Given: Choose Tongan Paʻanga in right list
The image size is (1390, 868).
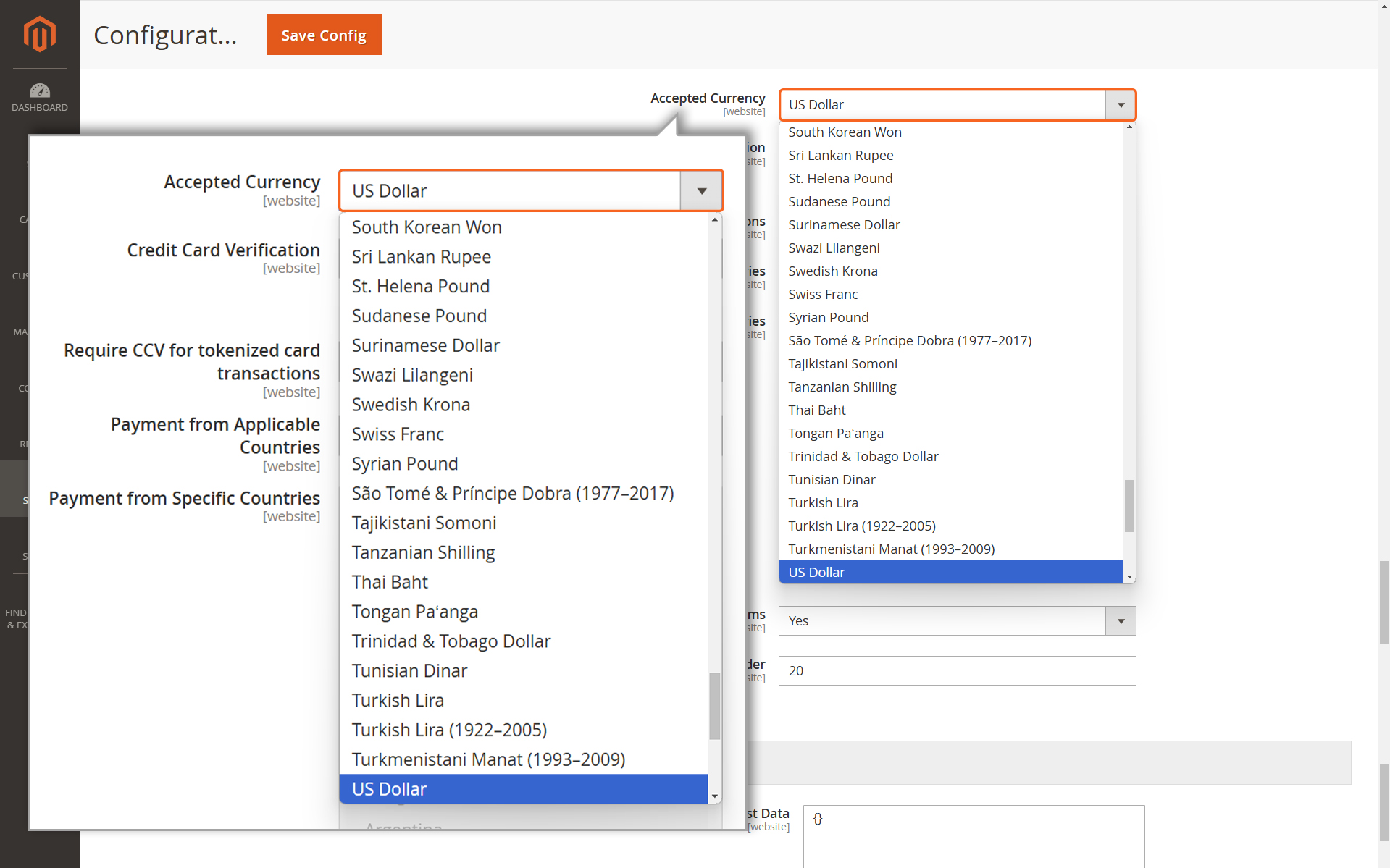Looking at the screenshot, I should click(x=951, y=433).
